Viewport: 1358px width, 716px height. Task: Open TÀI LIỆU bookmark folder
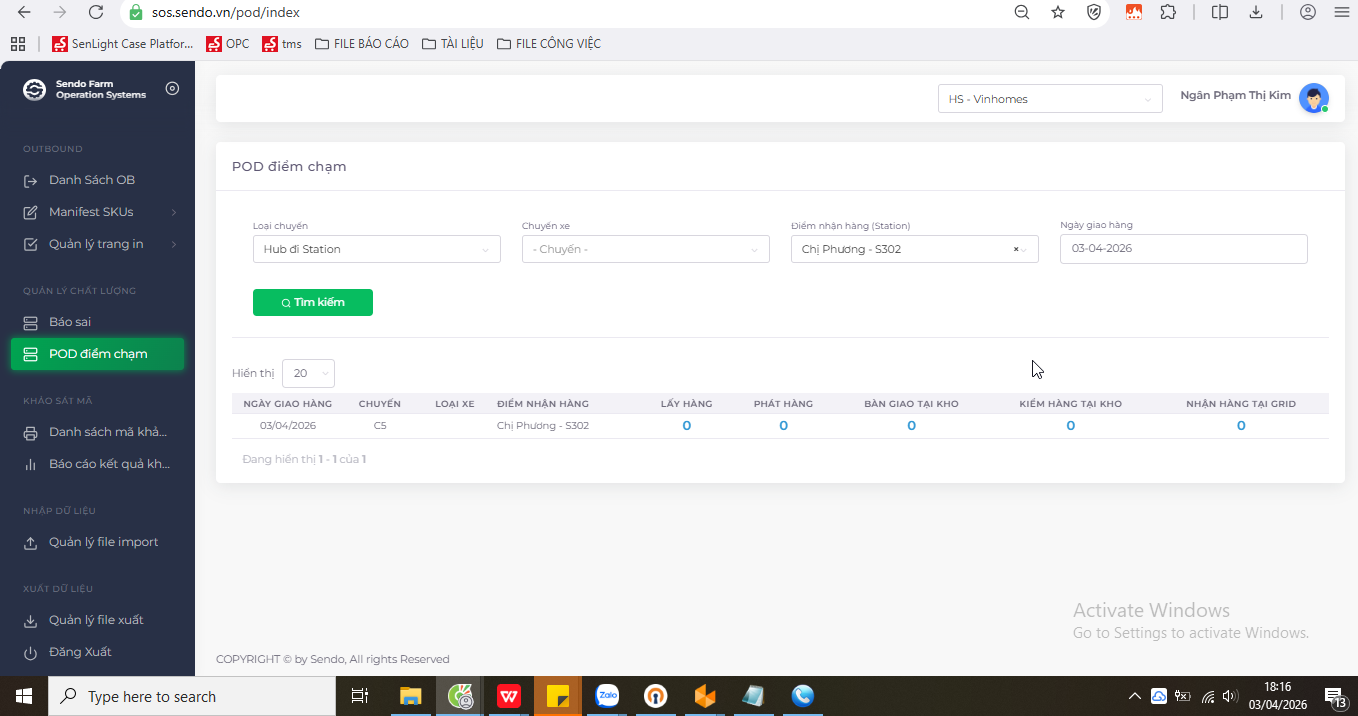(453, 44)
